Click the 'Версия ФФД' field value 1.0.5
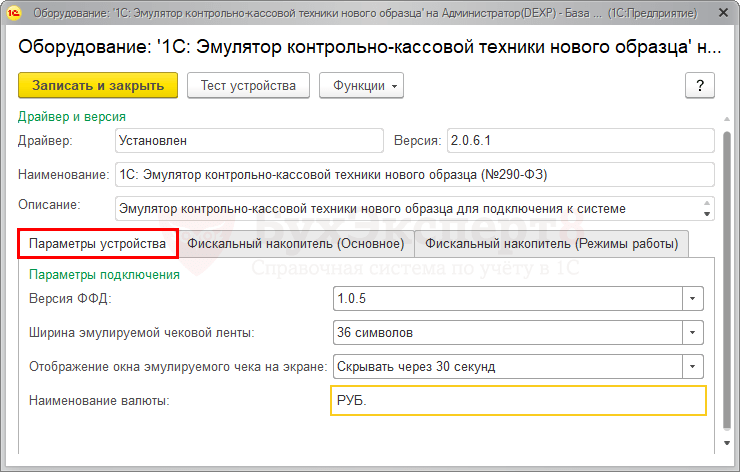 (x=508, y=298)
